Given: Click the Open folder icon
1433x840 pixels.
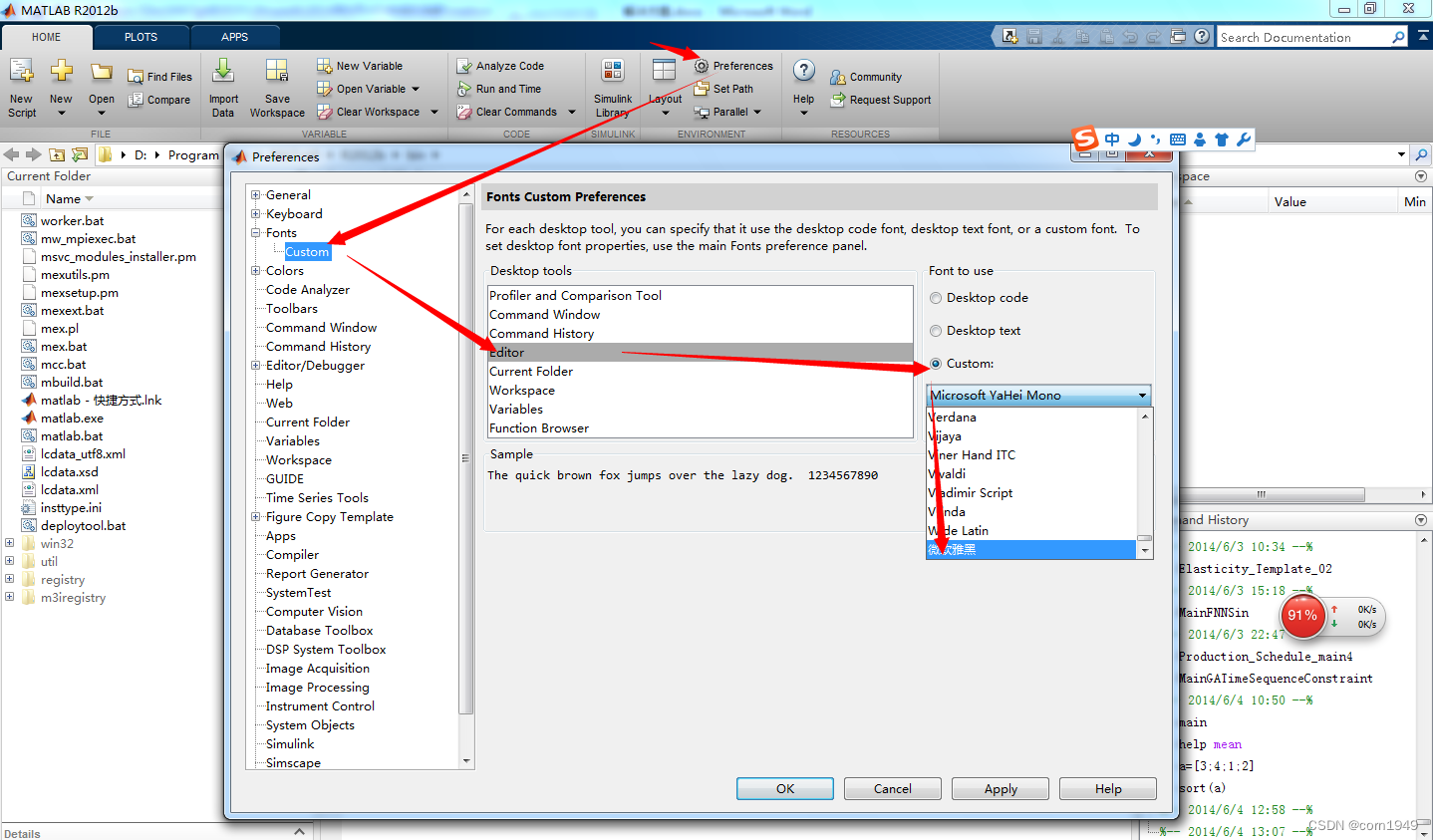Looking at the screenshot, I should coord(101,72).
